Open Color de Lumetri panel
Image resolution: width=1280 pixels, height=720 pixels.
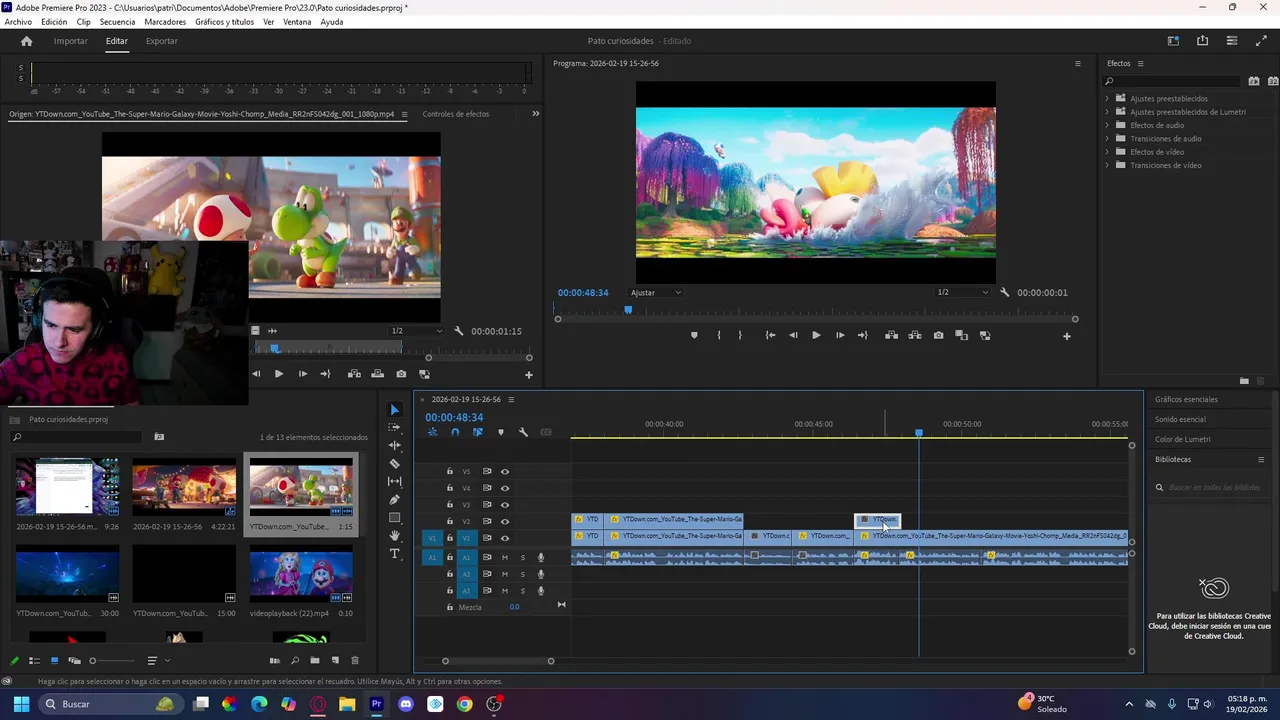[x=1182, y=439]
